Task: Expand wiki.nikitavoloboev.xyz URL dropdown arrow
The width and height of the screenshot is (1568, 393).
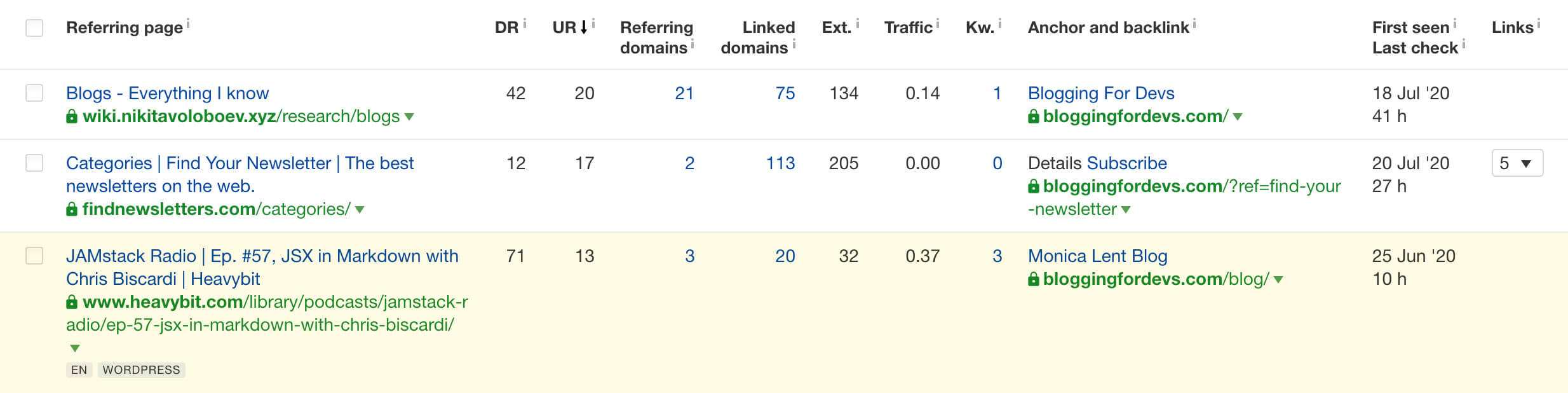Action: tap(409, 116)
